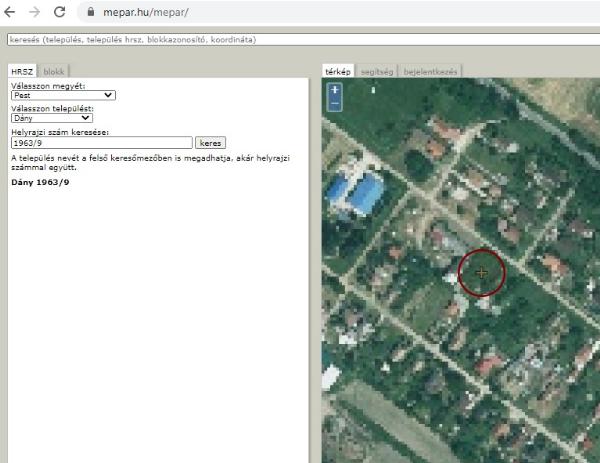Screen dimensions: 600x463
Task: Go back with the browser back arrow
Action: [x=10, y=13]
